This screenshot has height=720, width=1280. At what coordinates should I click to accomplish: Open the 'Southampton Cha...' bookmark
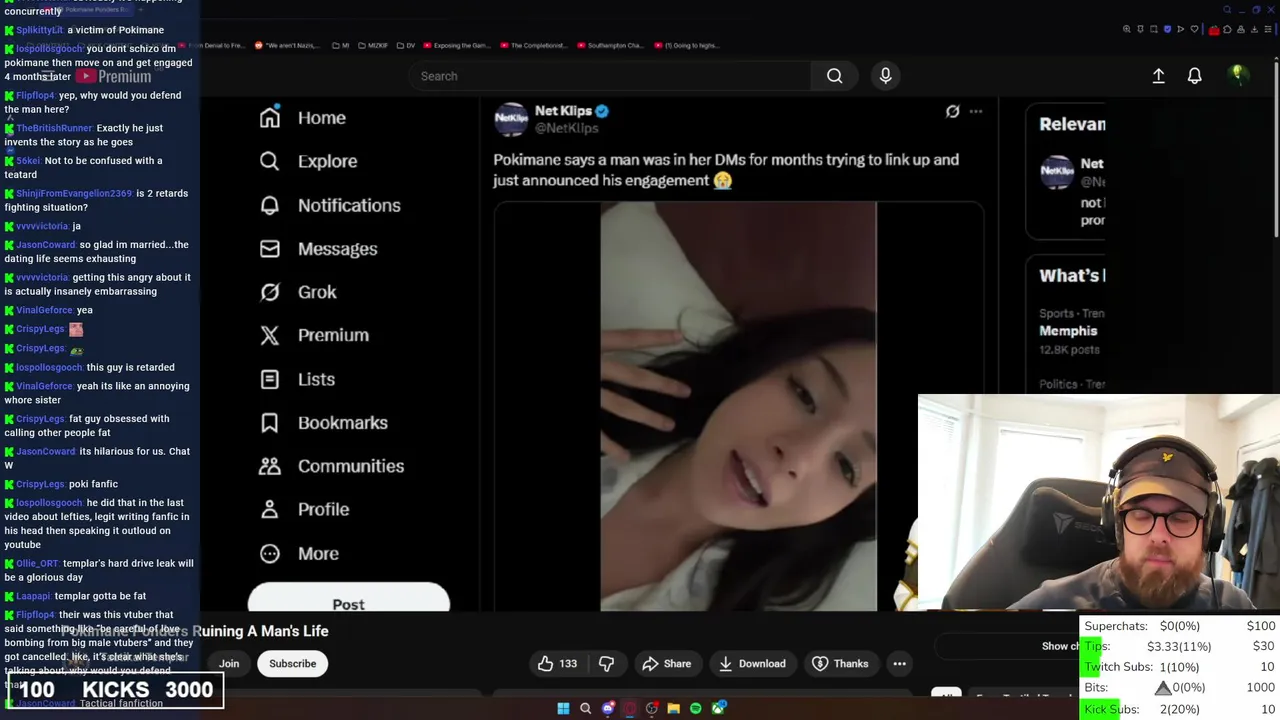point(610,45)
